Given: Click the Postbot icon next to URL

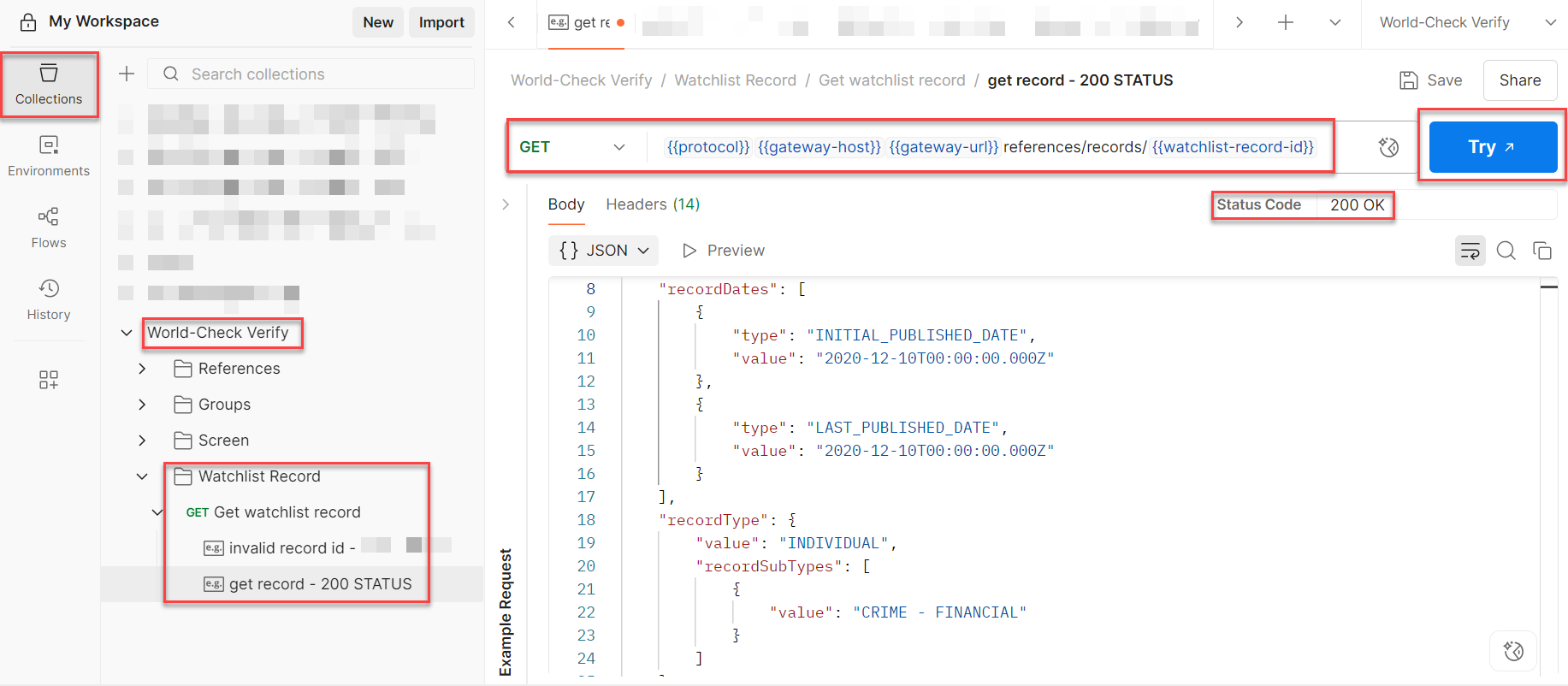Looking at the screenshot, I should coord(1388,147).
